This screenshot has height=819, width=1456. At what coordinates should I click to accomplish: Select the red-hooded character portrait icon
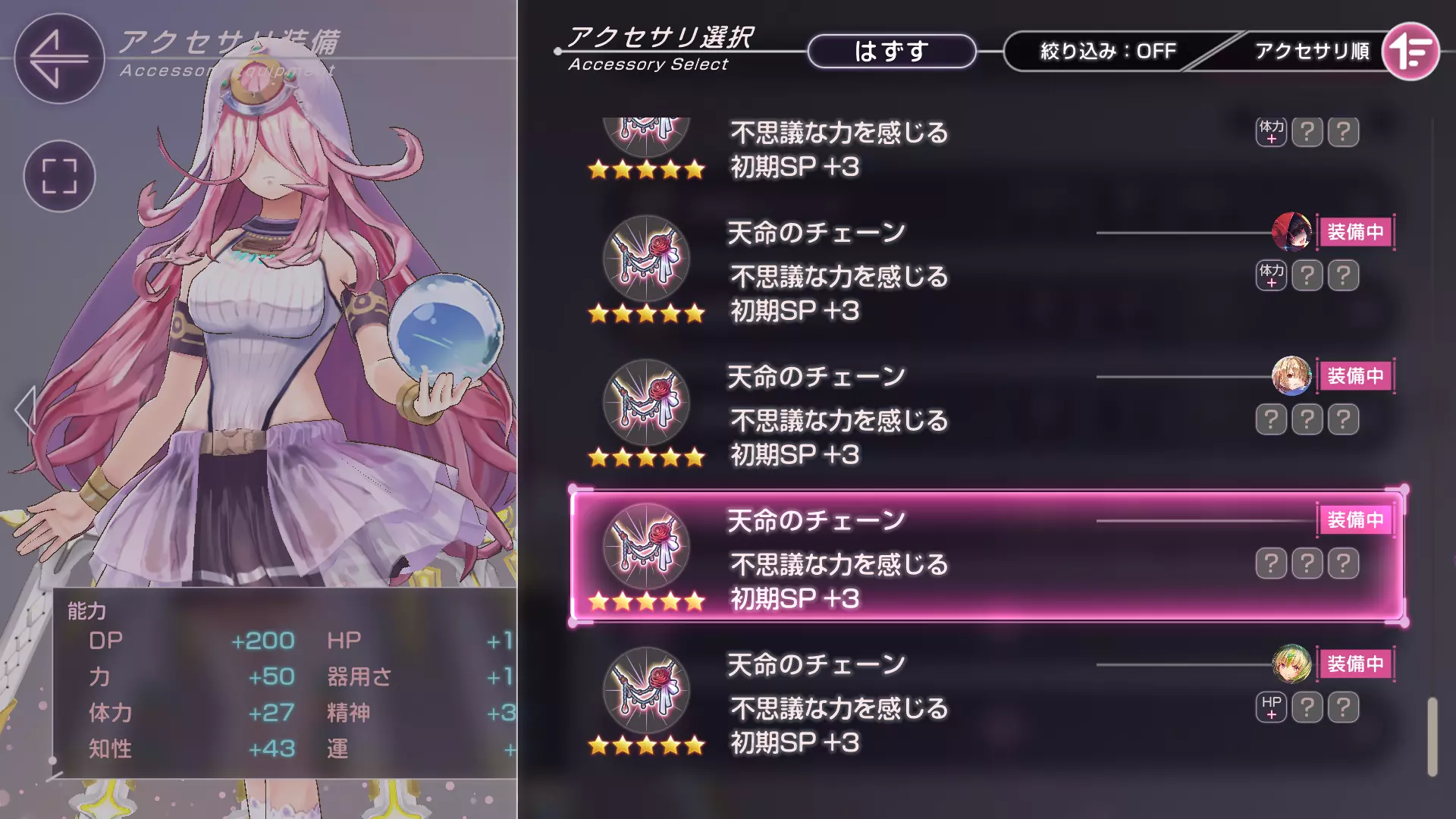1291,232
